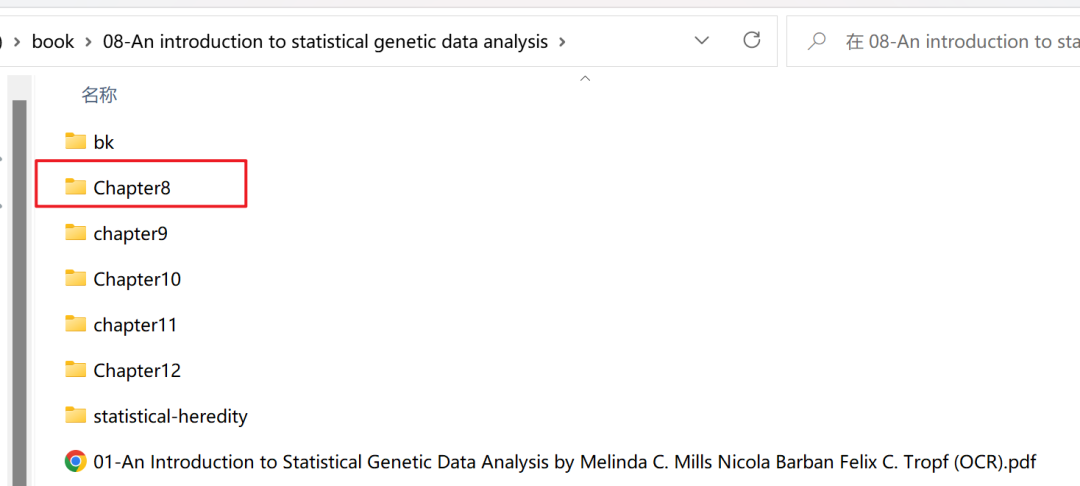Select the bk folder icon

pos(75,142)
